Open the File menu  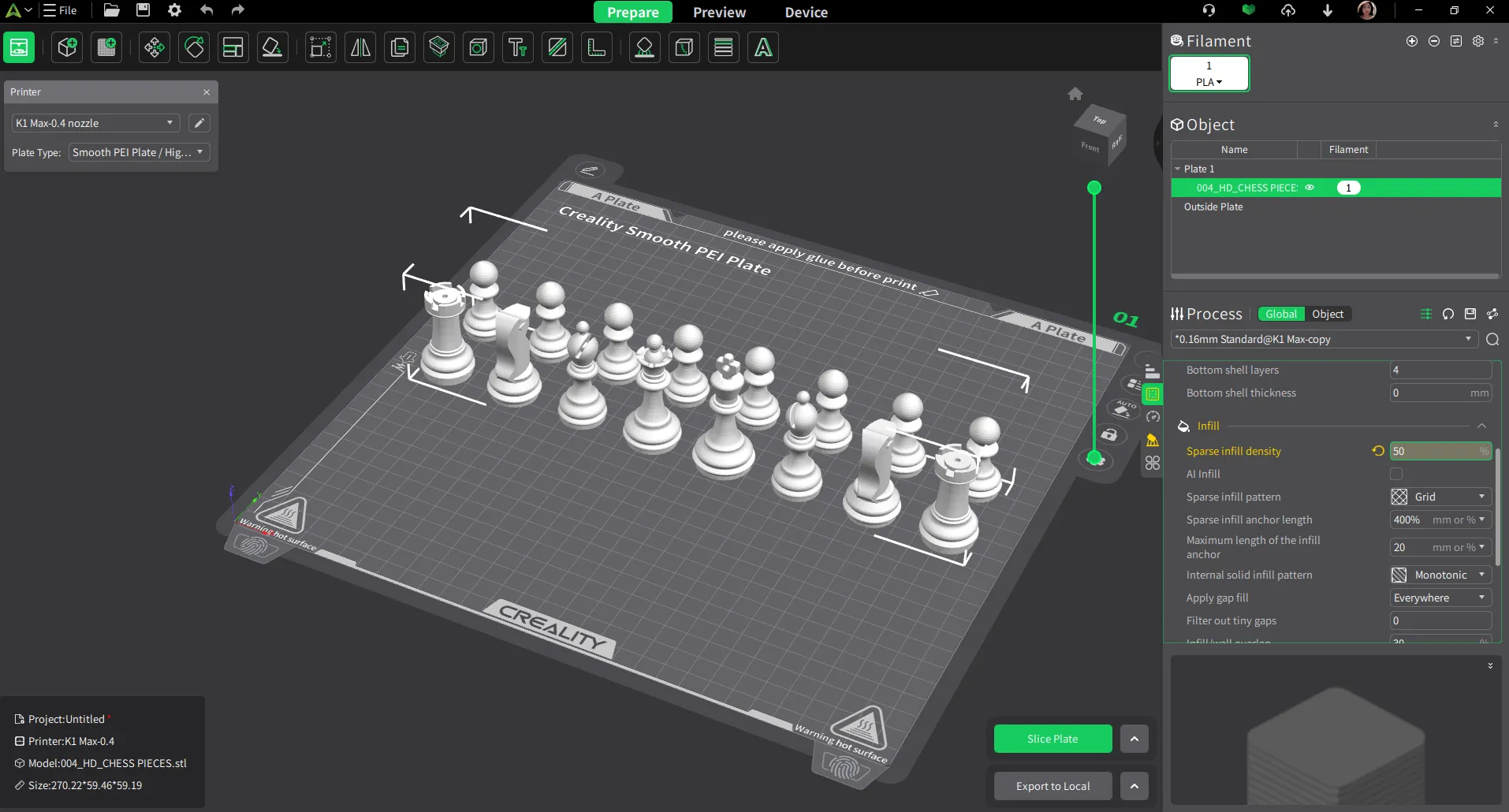coord(60,10)
